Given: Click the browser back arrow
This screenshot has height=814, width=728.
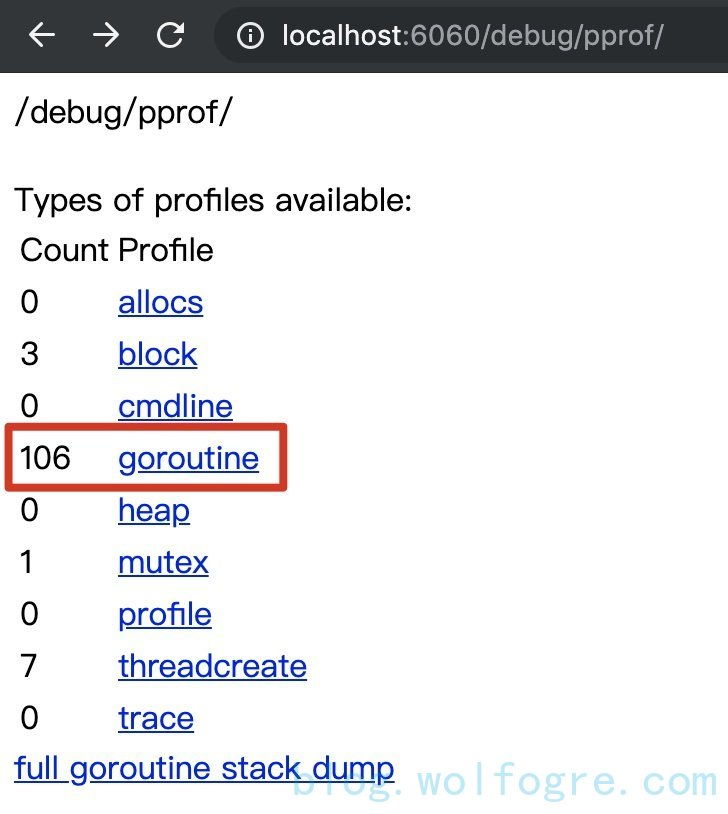Looking at the screenshot, I should pos(42,36).
